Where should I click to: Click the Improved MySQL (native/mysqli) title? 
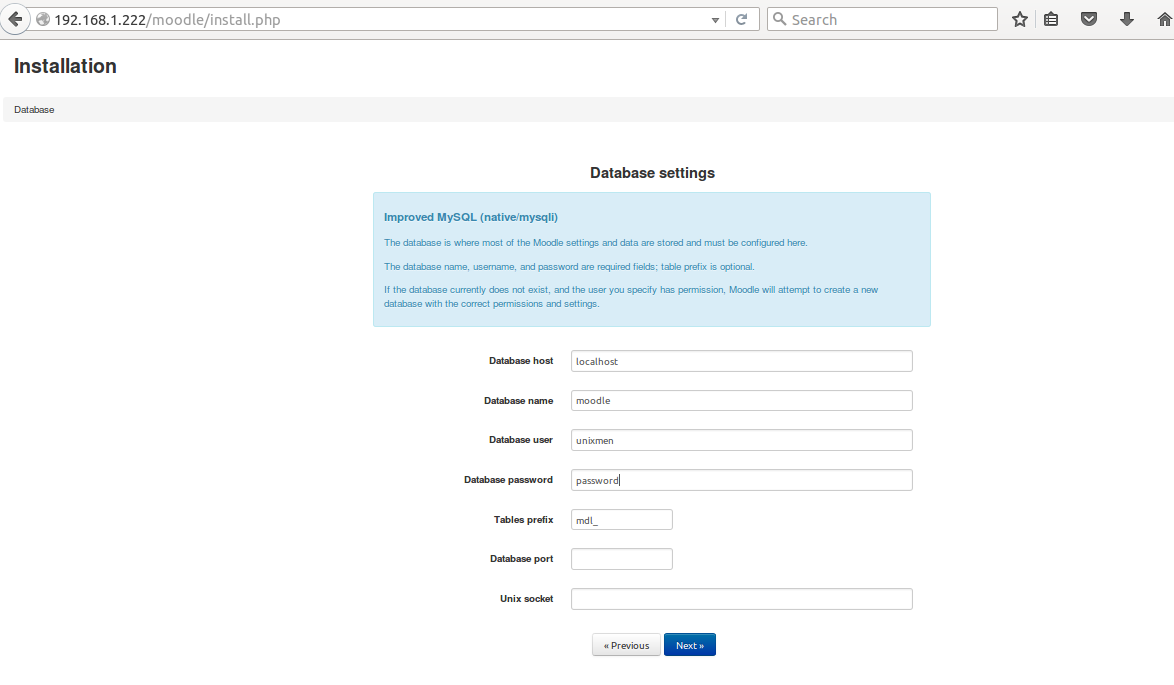(471, 217)
